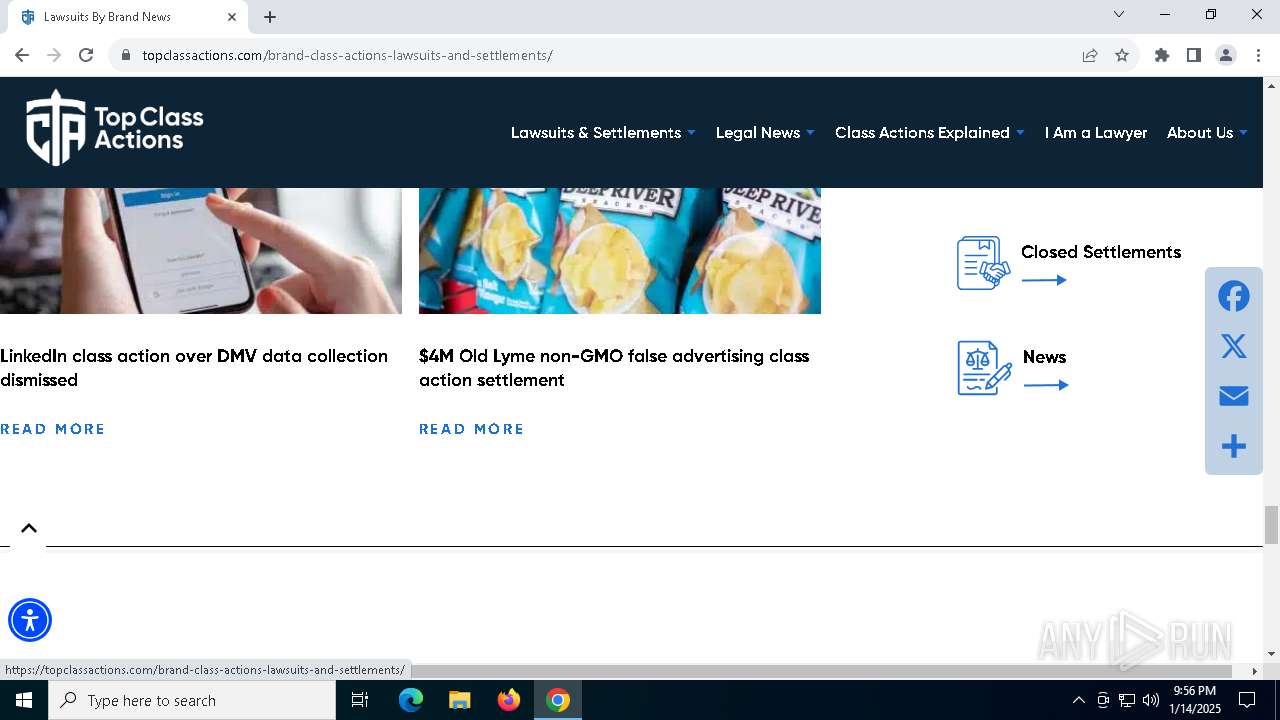The width and height of the screenshot is (1280, 720).
Task: Open browser Extensions puzzle icon
Action: 1162,55
